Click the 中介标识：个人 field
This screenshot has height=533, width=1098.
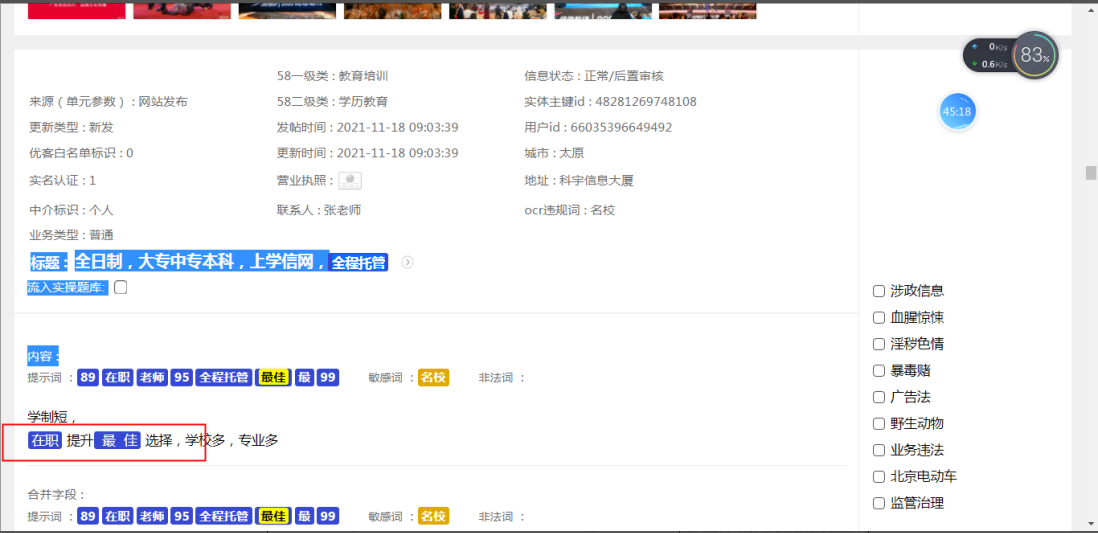71,209
